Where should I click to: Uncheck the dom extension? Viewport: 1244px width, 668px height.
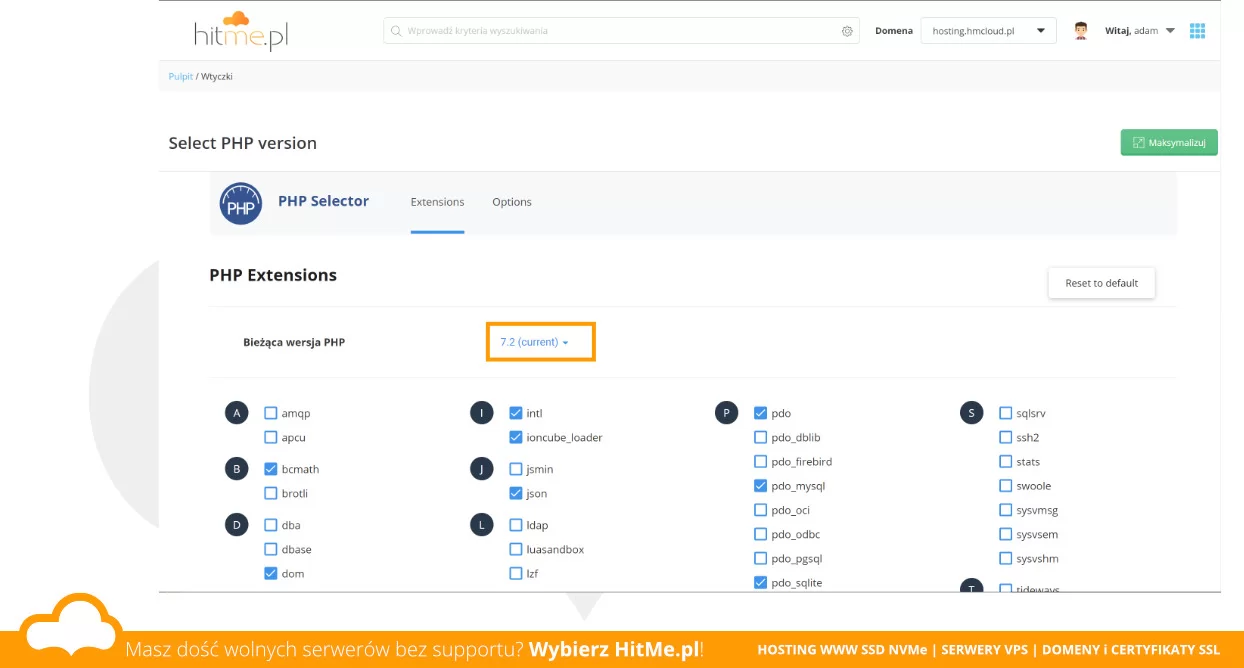click(271, 573)
